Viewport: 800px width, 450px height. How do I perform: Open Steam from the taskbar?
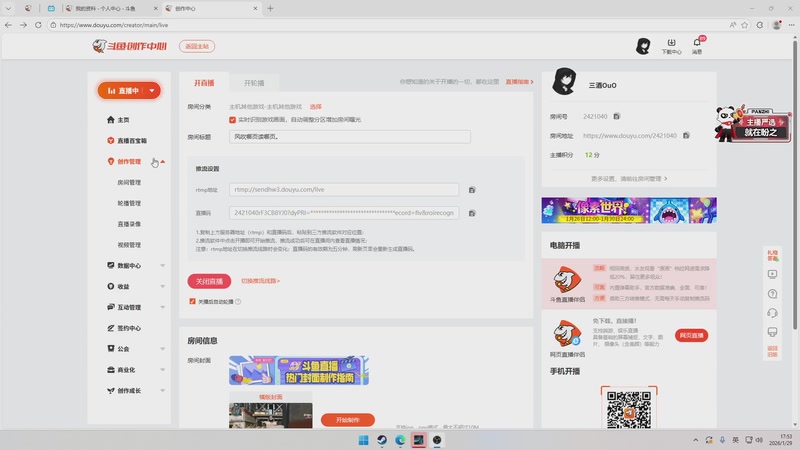(x=382, y=440)
